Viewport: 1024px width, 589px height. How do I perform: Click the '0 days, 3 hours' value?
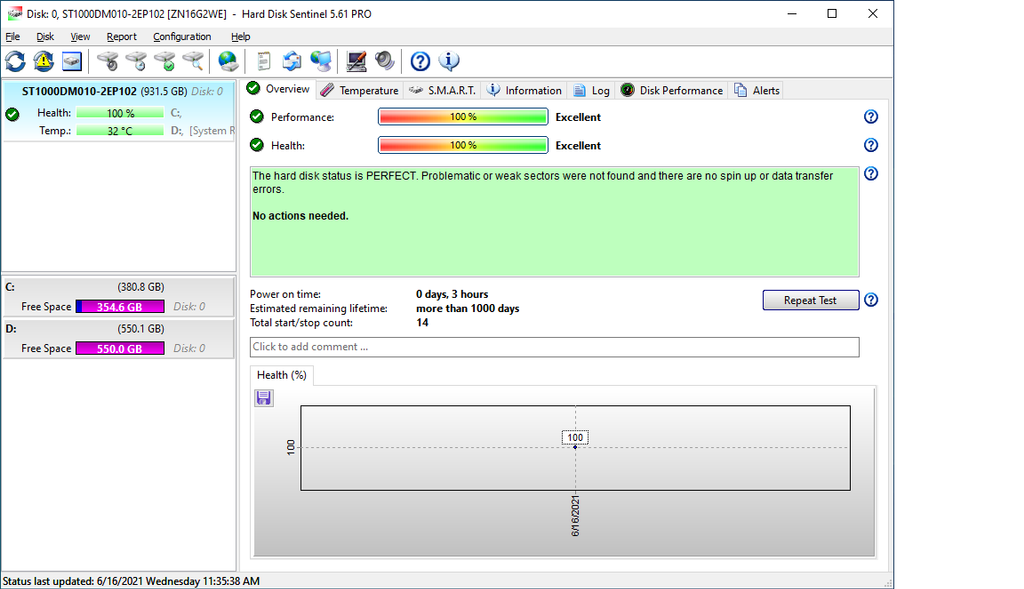coord(452,294)
